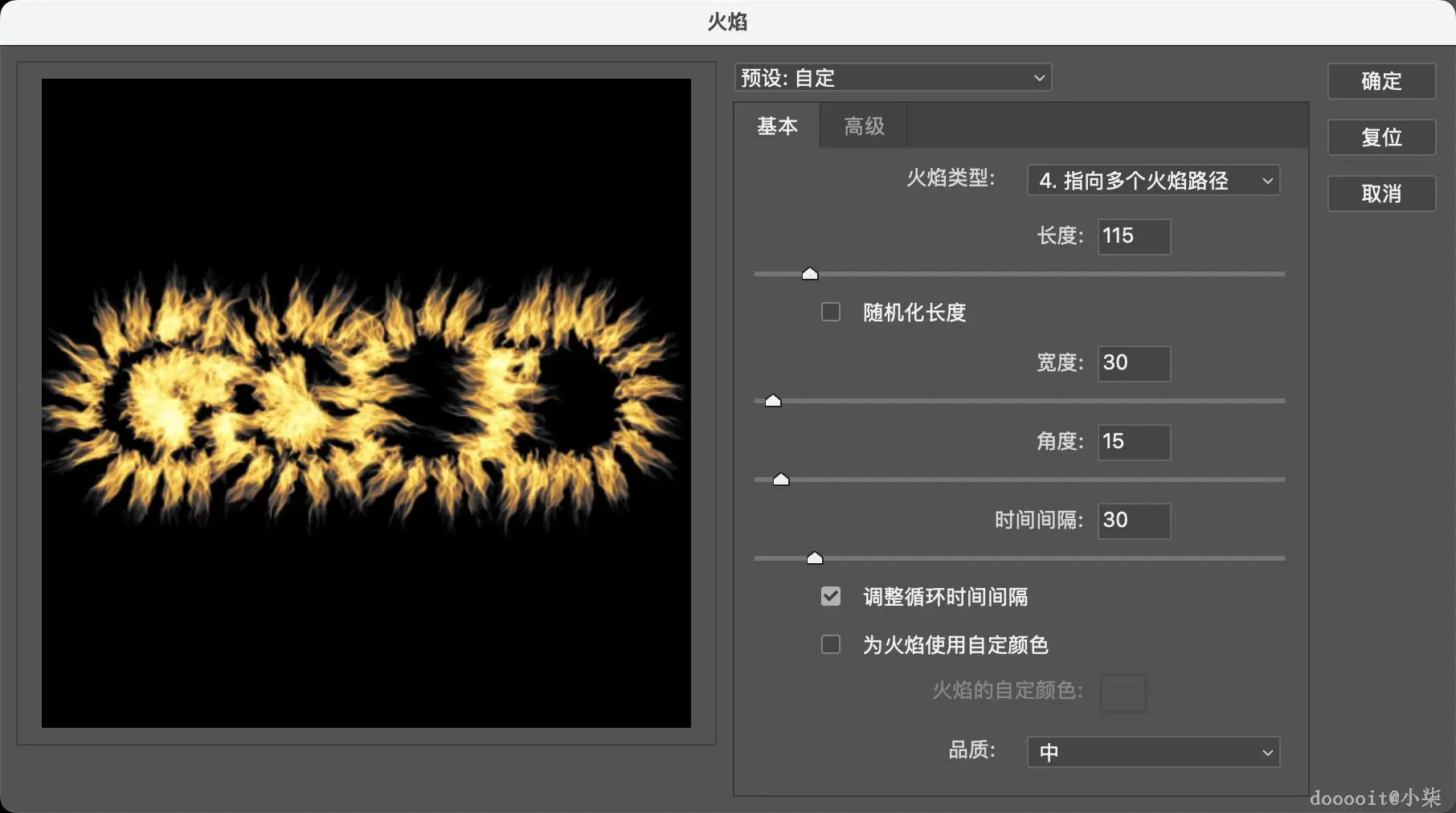Click the flame preview image
Screen dimensions: 1456x813
point(366,406)
